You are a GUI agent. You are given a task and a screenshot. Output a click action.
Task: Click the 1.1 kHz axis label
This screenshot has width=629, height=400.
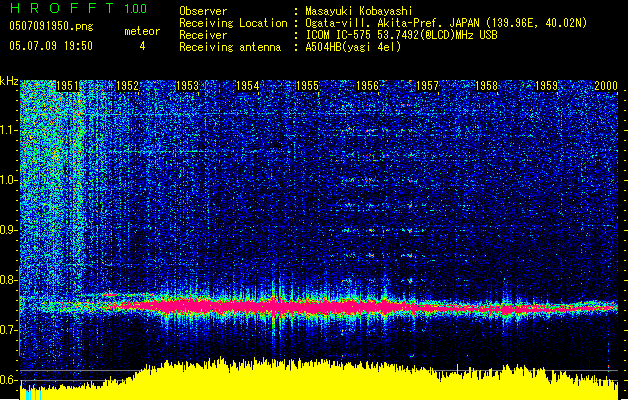point(8,131)
